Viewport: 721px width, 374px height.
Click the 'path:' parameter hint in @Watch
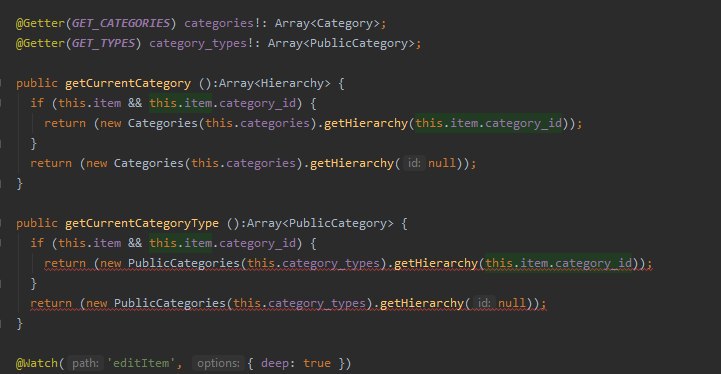86,363
